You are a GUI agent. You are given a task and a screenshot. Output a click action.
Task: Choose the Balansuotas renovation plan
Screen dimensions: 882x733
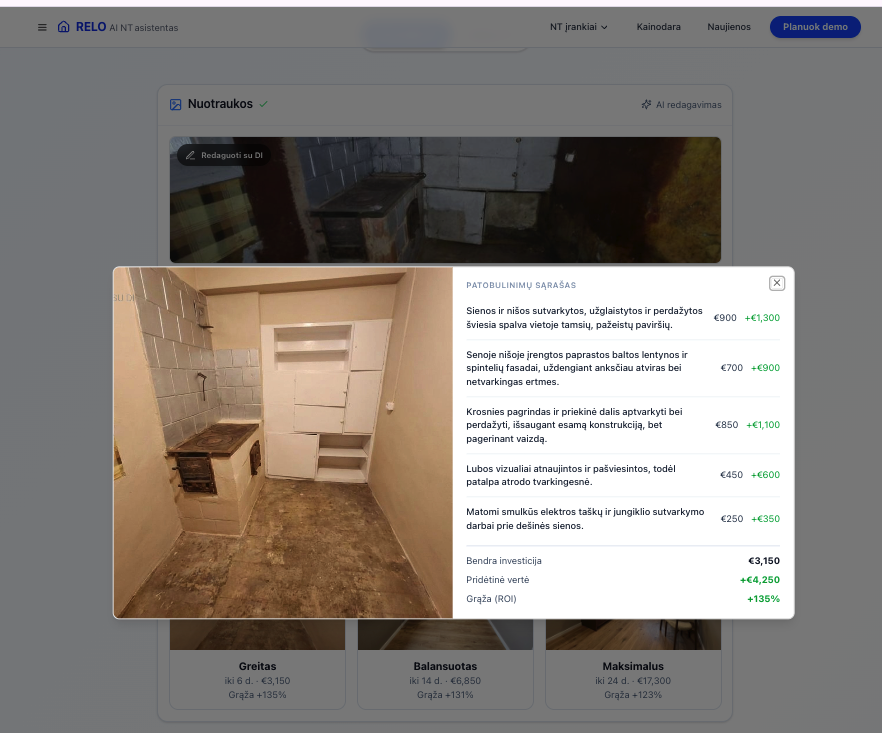(445, 665)
